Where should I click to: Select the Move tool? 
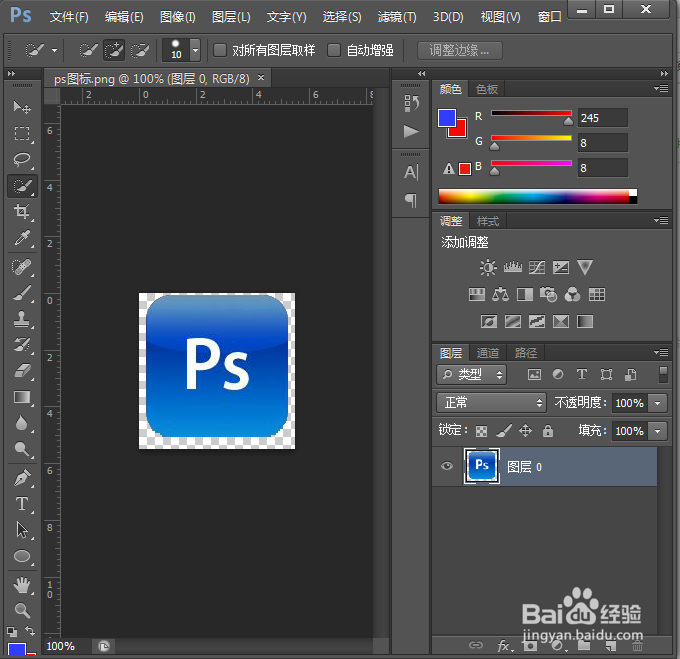coord(22,107)
